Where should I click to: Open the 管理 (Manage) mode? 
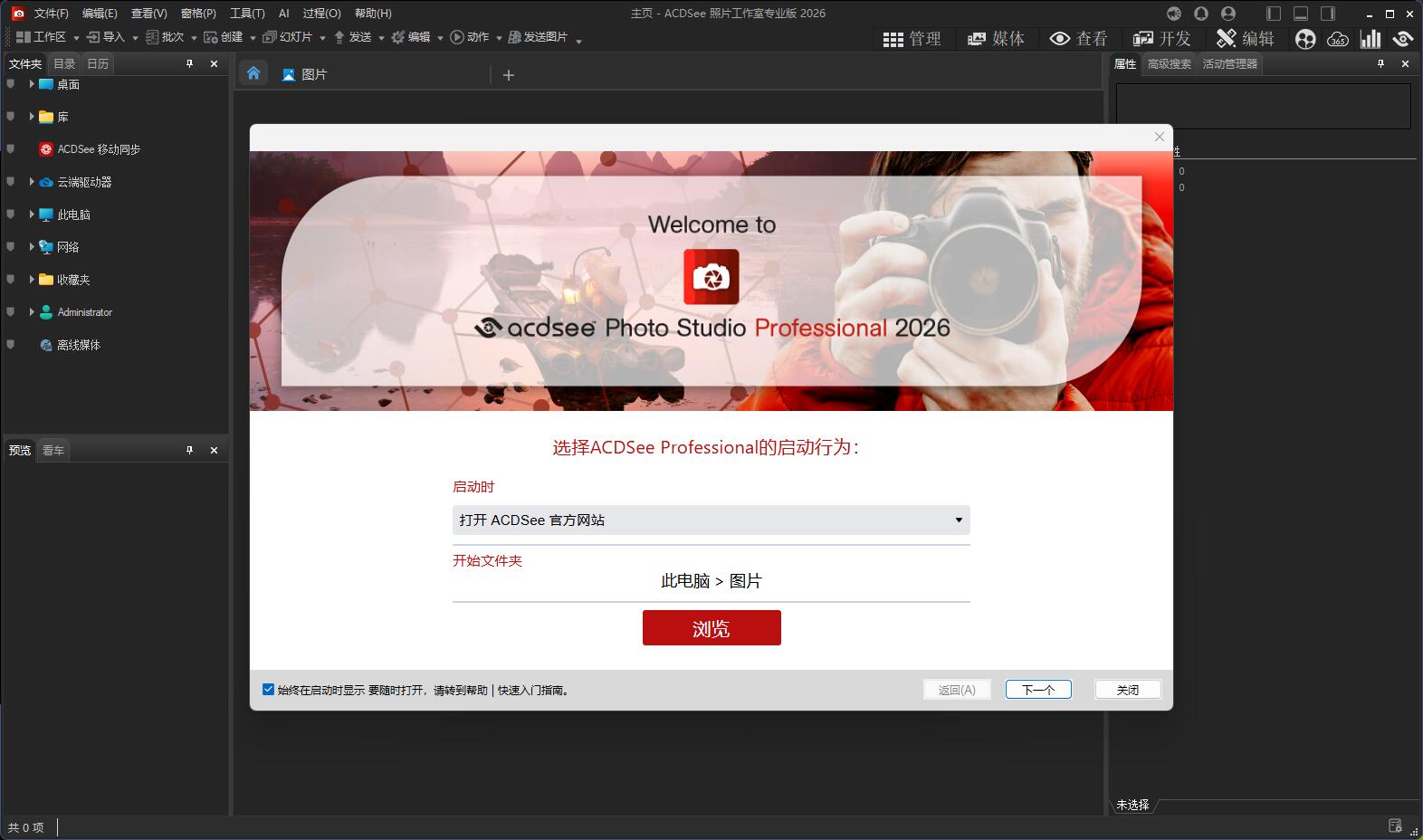(912, 39)
